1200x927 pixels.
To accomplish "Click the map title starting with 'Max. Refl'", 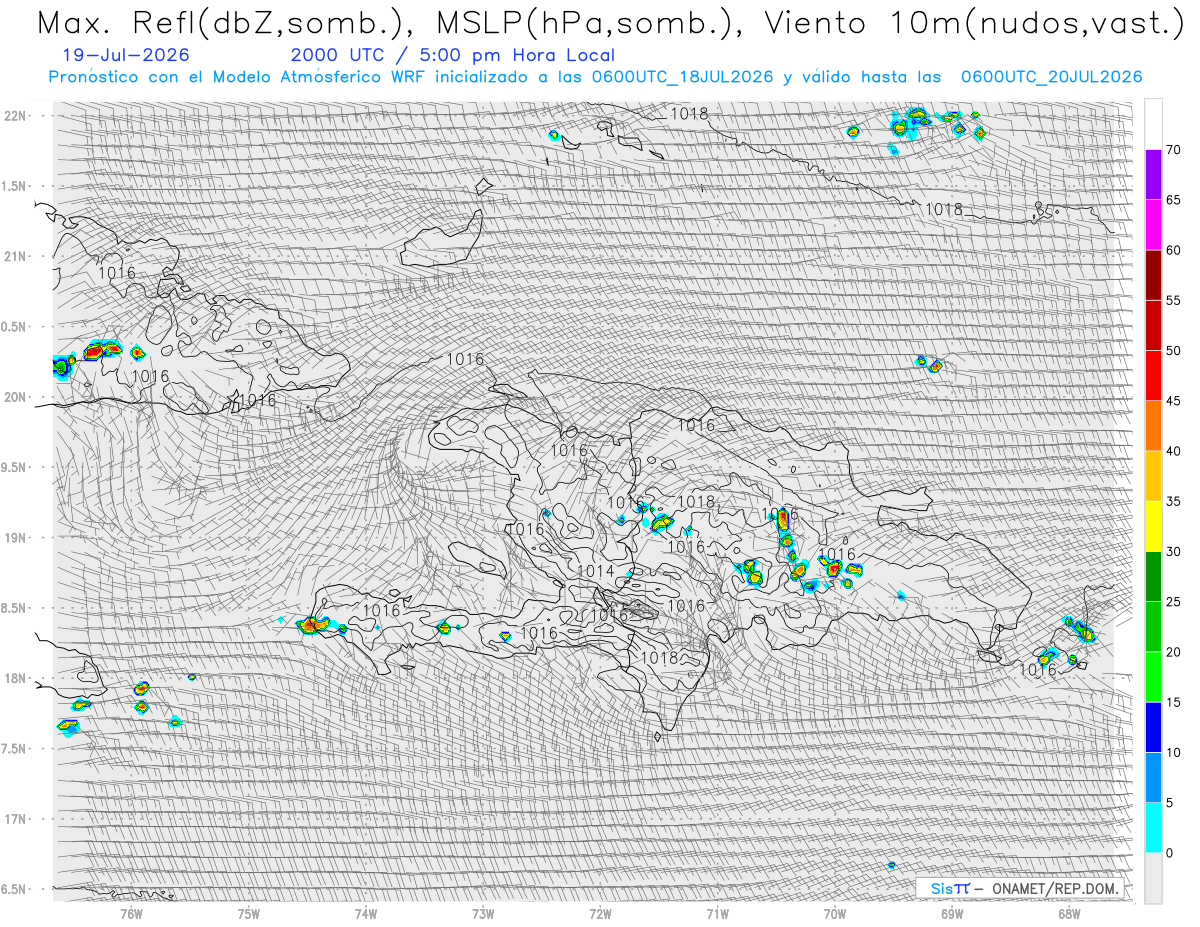I will tap(609, 24).
